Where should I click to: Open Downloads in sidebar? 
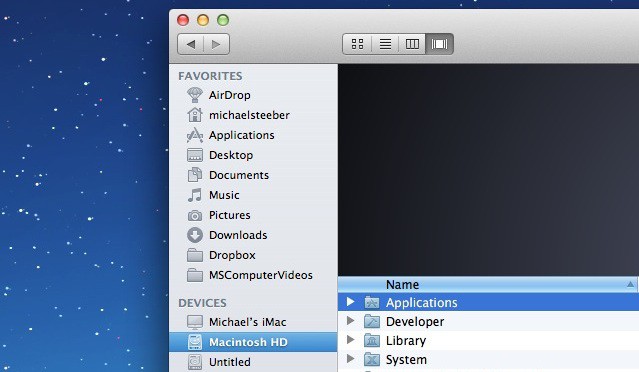pos(238,235)
